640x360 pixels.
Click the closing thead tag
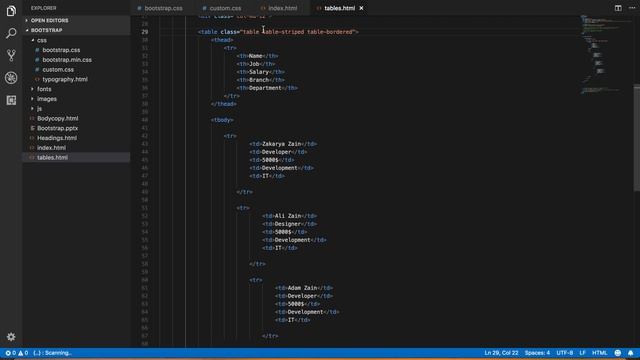pyautogui.click(x=224, y=104)
